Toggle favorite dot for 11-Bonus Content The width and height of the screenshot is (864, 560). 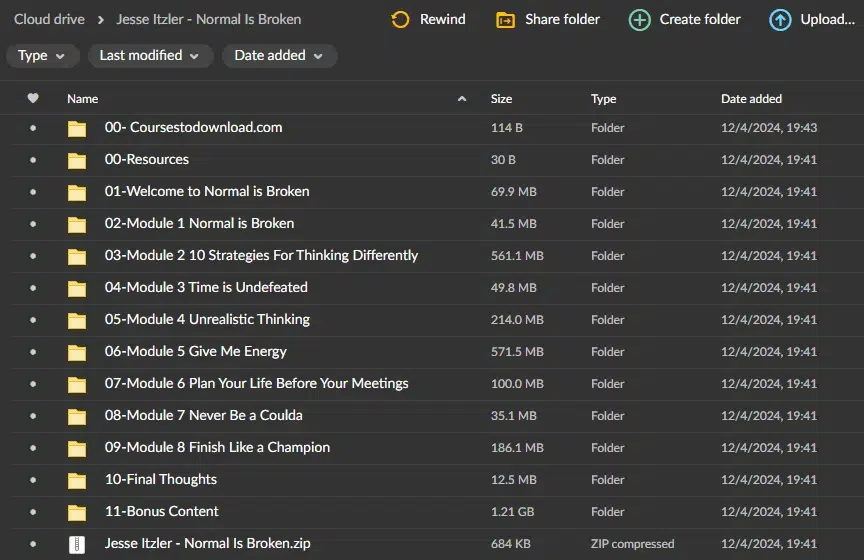[x=33, y=511]
